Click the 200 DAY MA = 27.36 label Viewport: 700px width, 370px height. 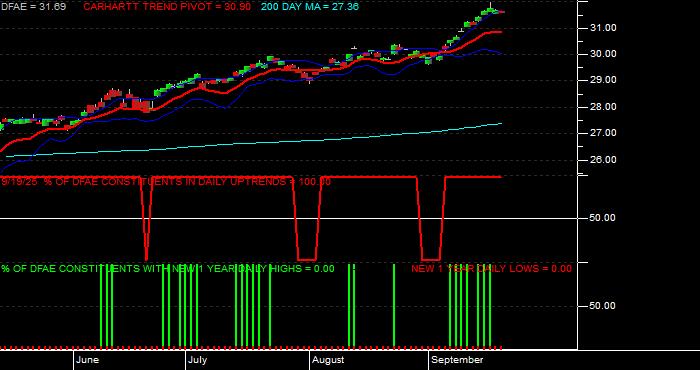tap(309, 7)
